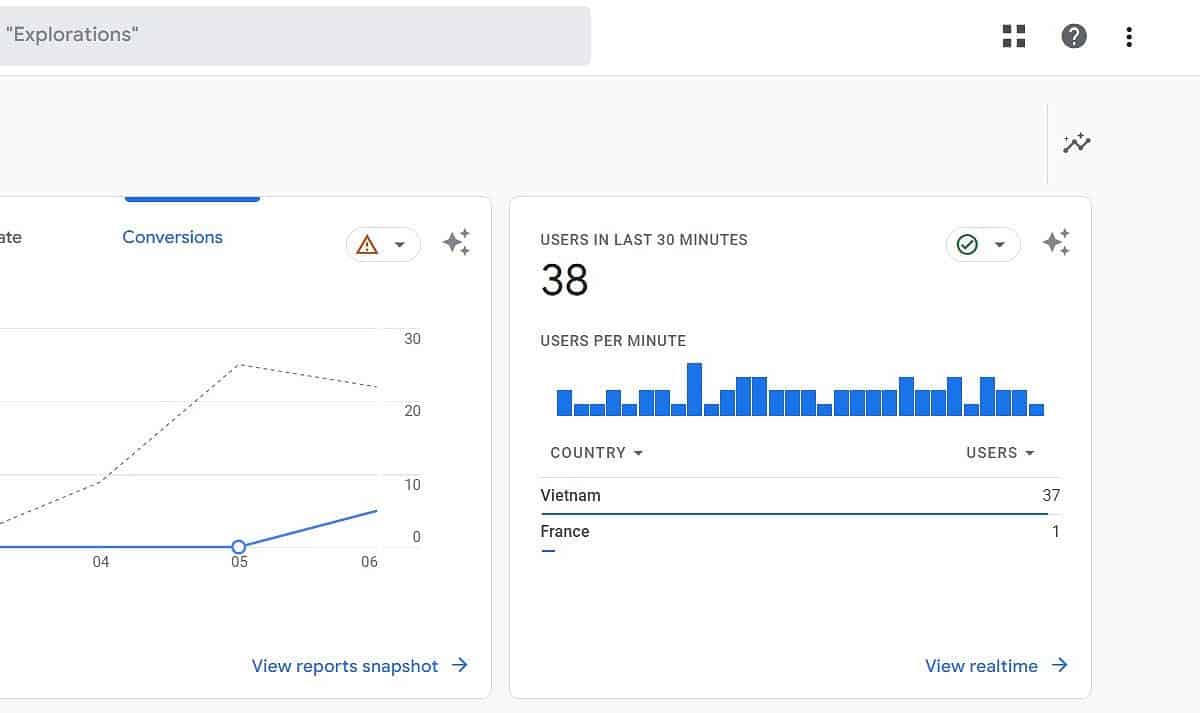Open the COUNTRY dimension dropdown
Viewport: 1200px width, 713px height.
(x=596, y=453)
